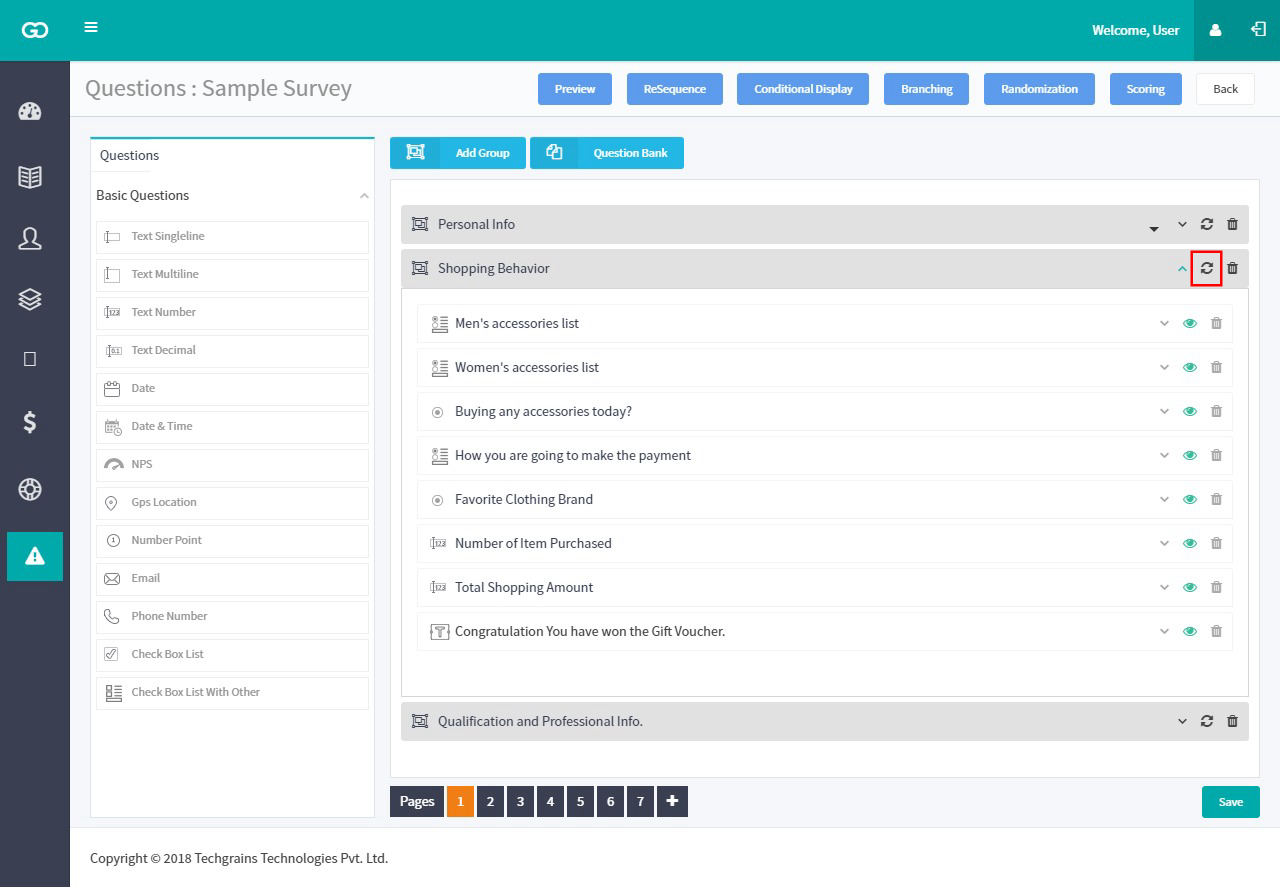Click the Scoring button
1280x887 pixels.
coord(1146,89)
